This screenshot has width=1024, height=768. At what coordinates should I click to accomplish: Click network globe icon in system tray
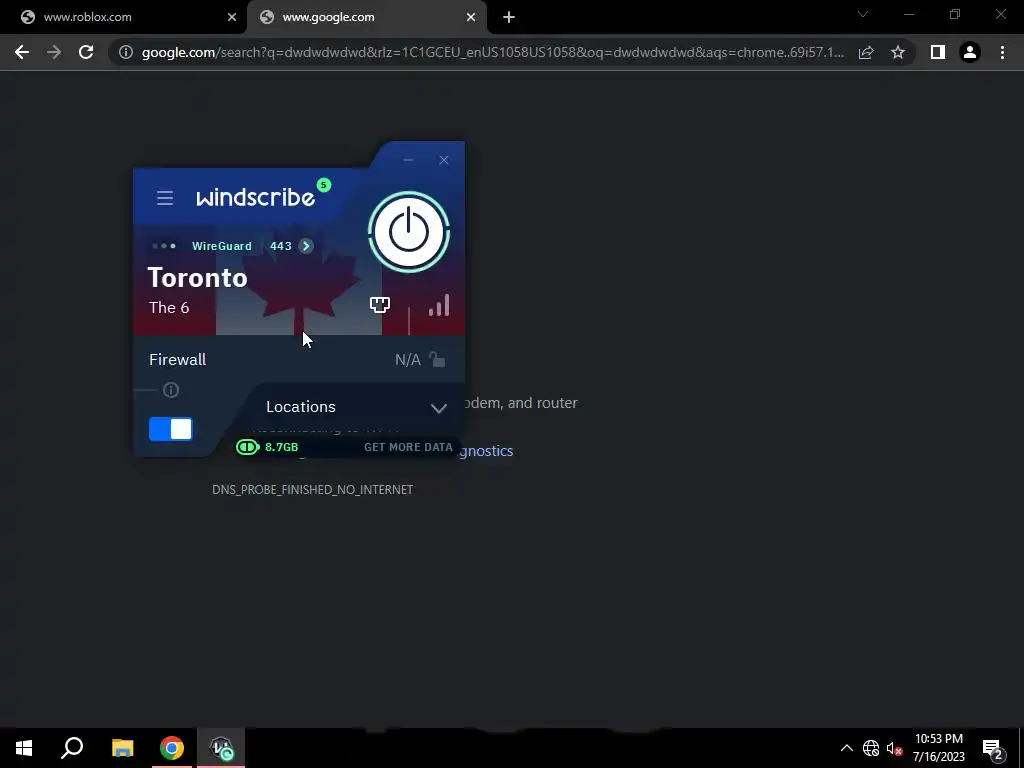(871, 748)
